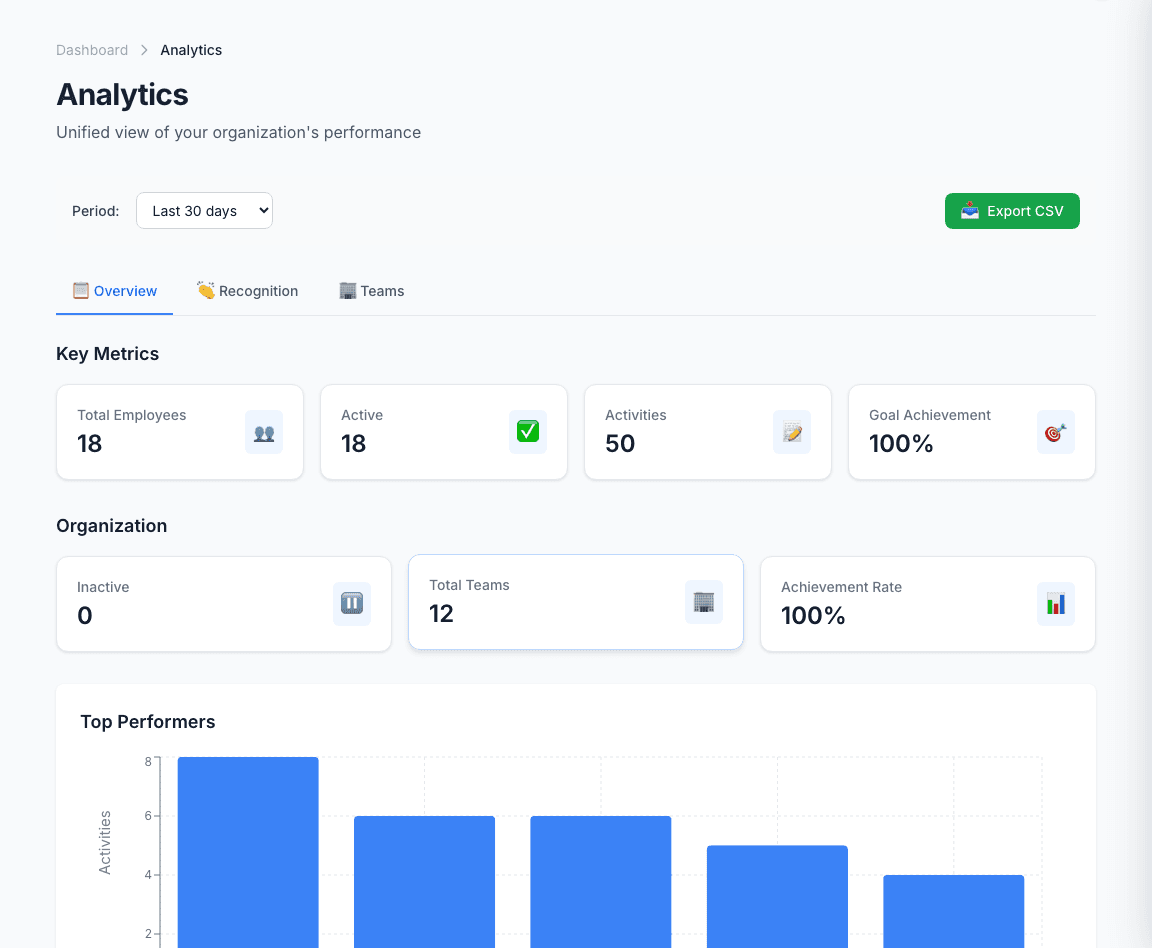
Task: Click the 'Period:' label
Action: pyautogui.click(x=96, y=211)
